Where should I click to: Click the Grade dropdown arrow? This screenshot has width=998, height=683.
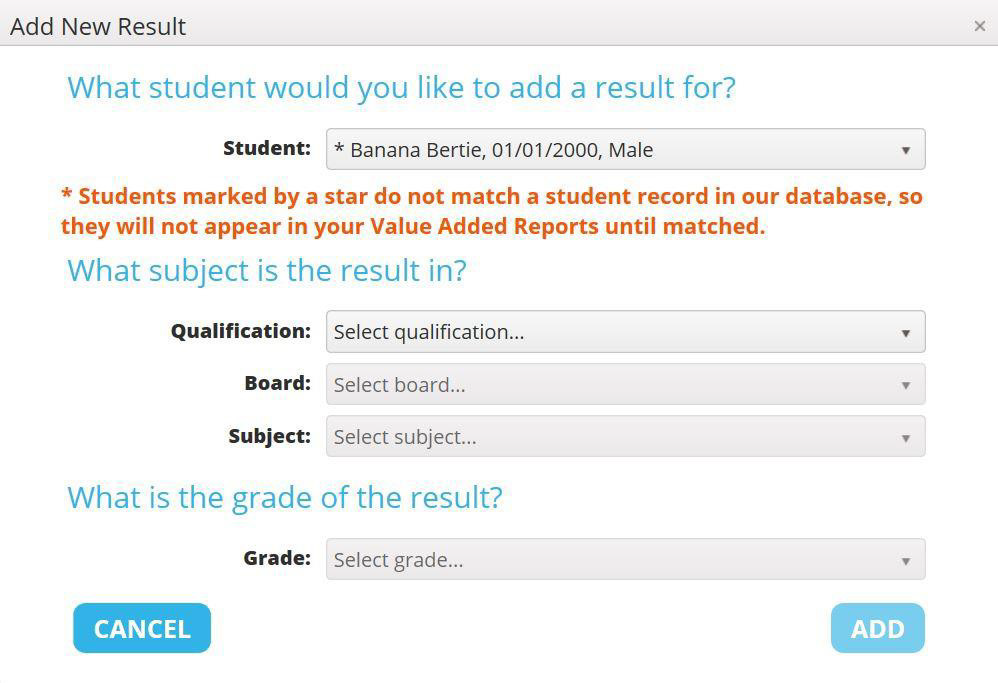905,561
